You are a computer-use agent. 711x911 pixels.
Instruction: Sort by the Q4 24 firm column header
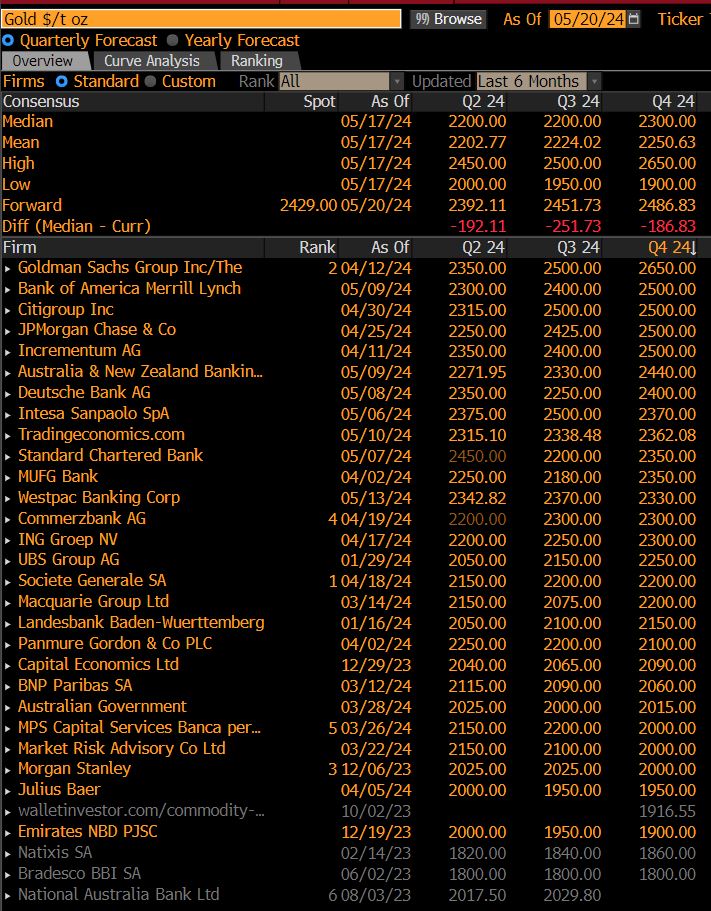pyautogui.click(x=673, y=248)
